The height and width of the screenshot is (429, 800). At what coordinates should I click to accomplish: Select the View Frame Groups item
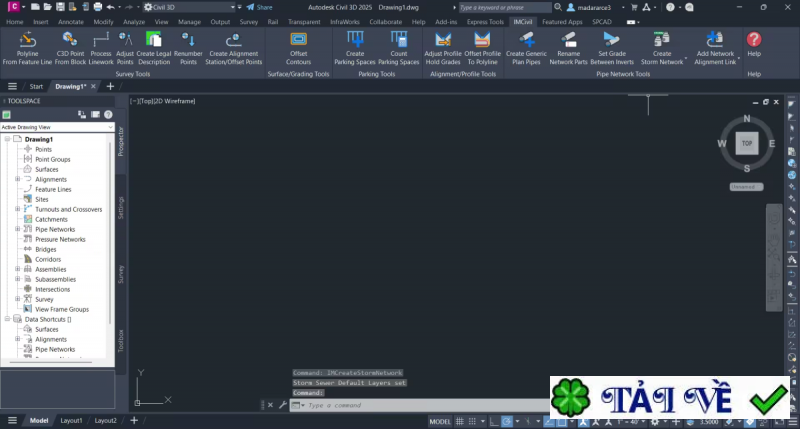coord(62,309)
